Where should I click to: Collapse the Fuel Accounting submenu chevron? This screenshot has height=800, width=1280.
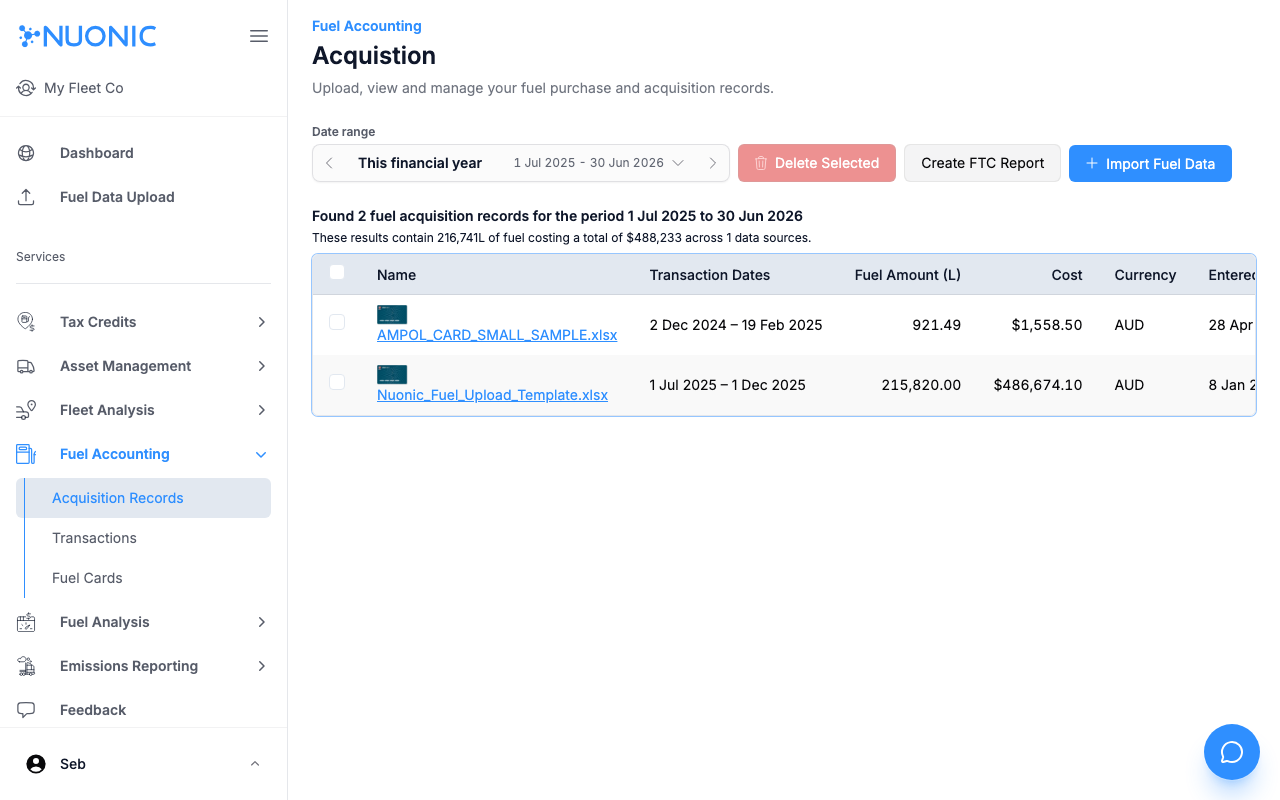coord(261,454)
